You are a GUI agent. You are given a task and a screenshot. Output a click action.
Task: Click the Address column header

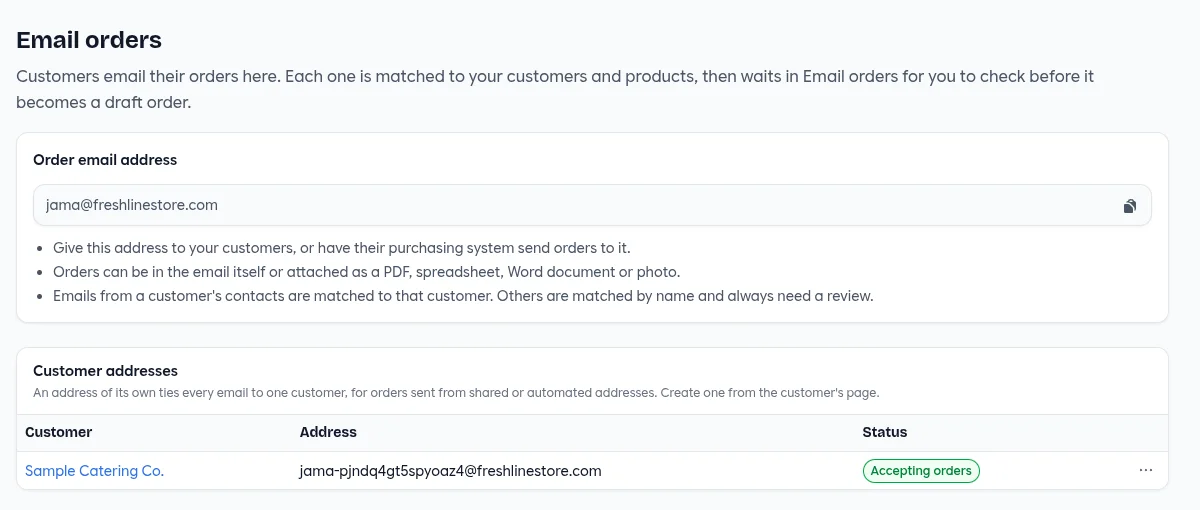point(328,432)
